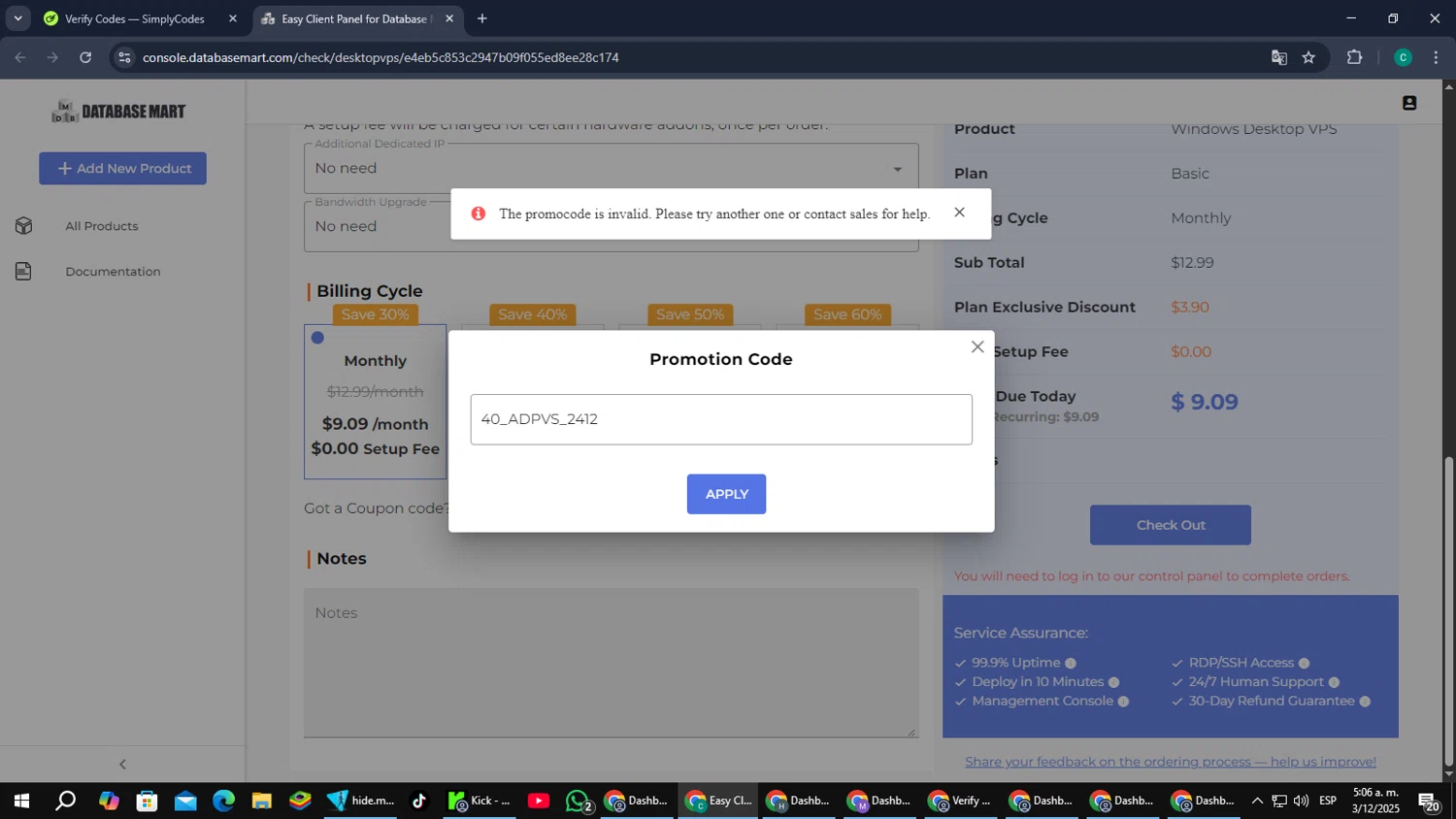The image size is (1456, 819).
Task: Close the Verify Codes tab
Action: [x=233, y=18]
